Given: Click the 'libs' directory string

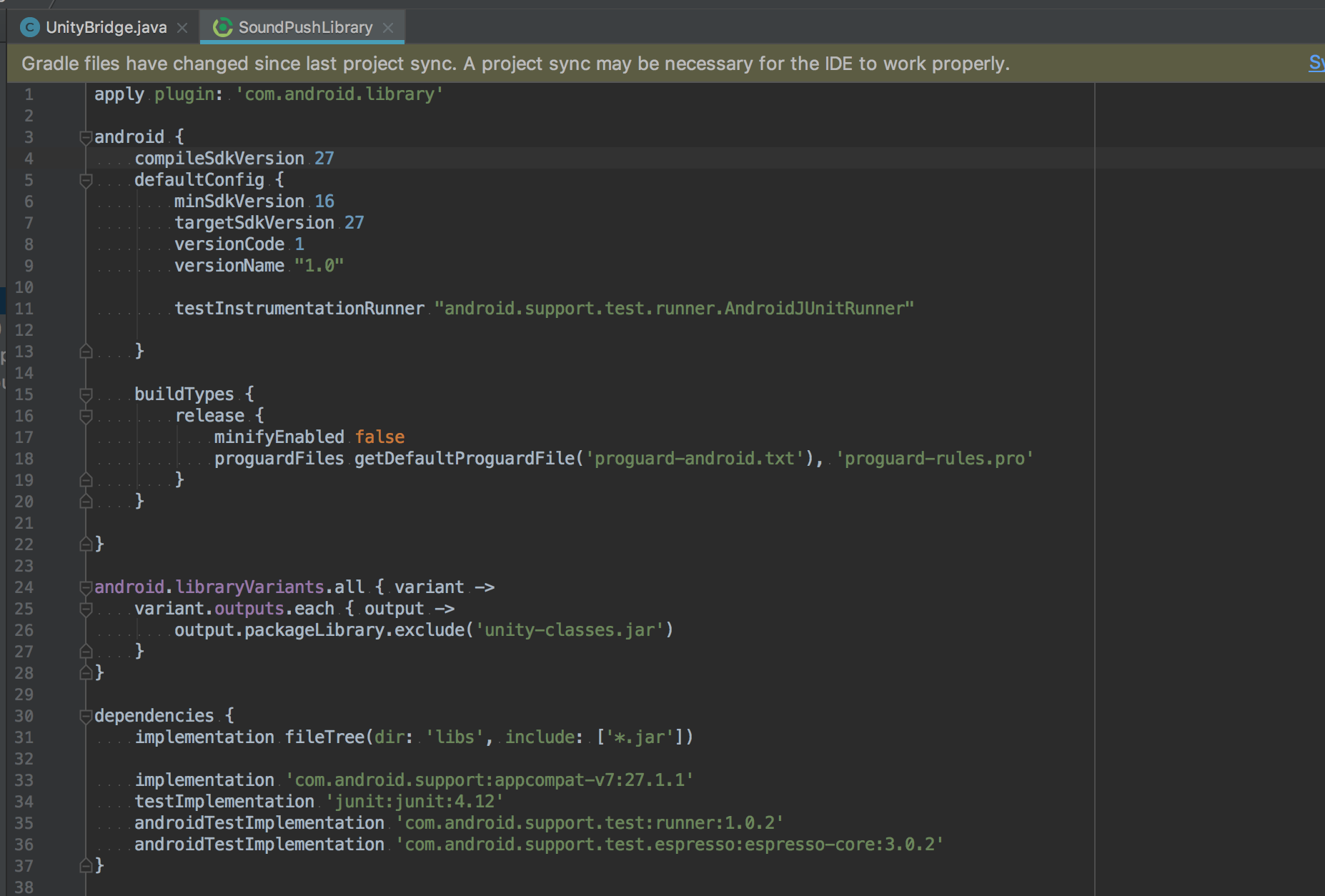Looking at the screenshot, I should click(455, 737).
